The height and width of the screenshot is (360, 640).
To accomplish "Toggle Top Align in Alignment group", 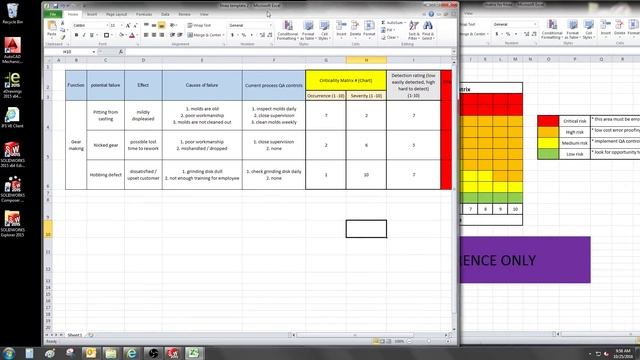I will [x=146, y=25].
